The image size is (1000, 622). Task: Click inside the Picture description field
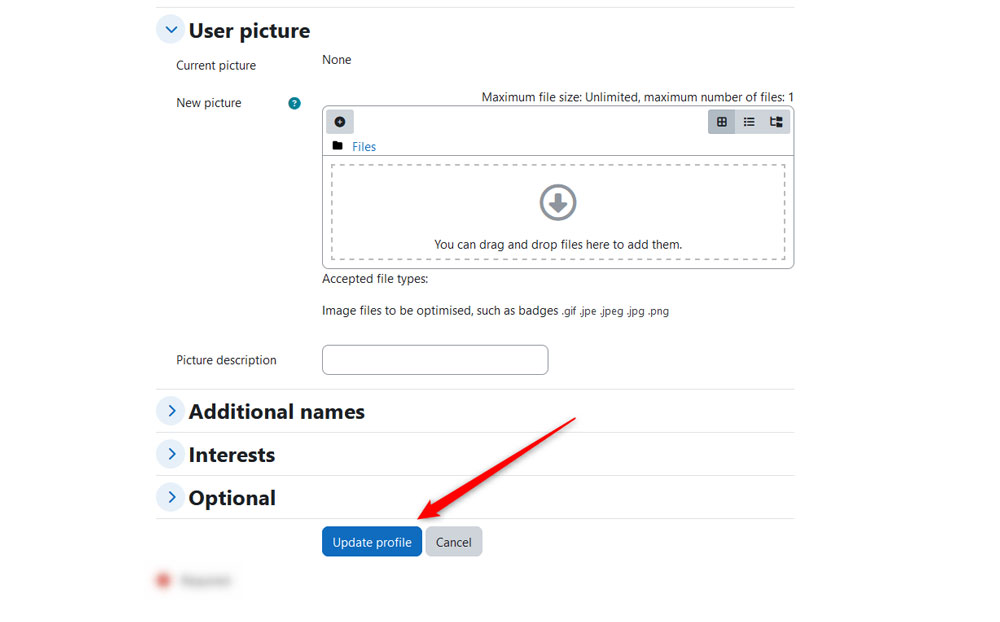coord(434,360)
